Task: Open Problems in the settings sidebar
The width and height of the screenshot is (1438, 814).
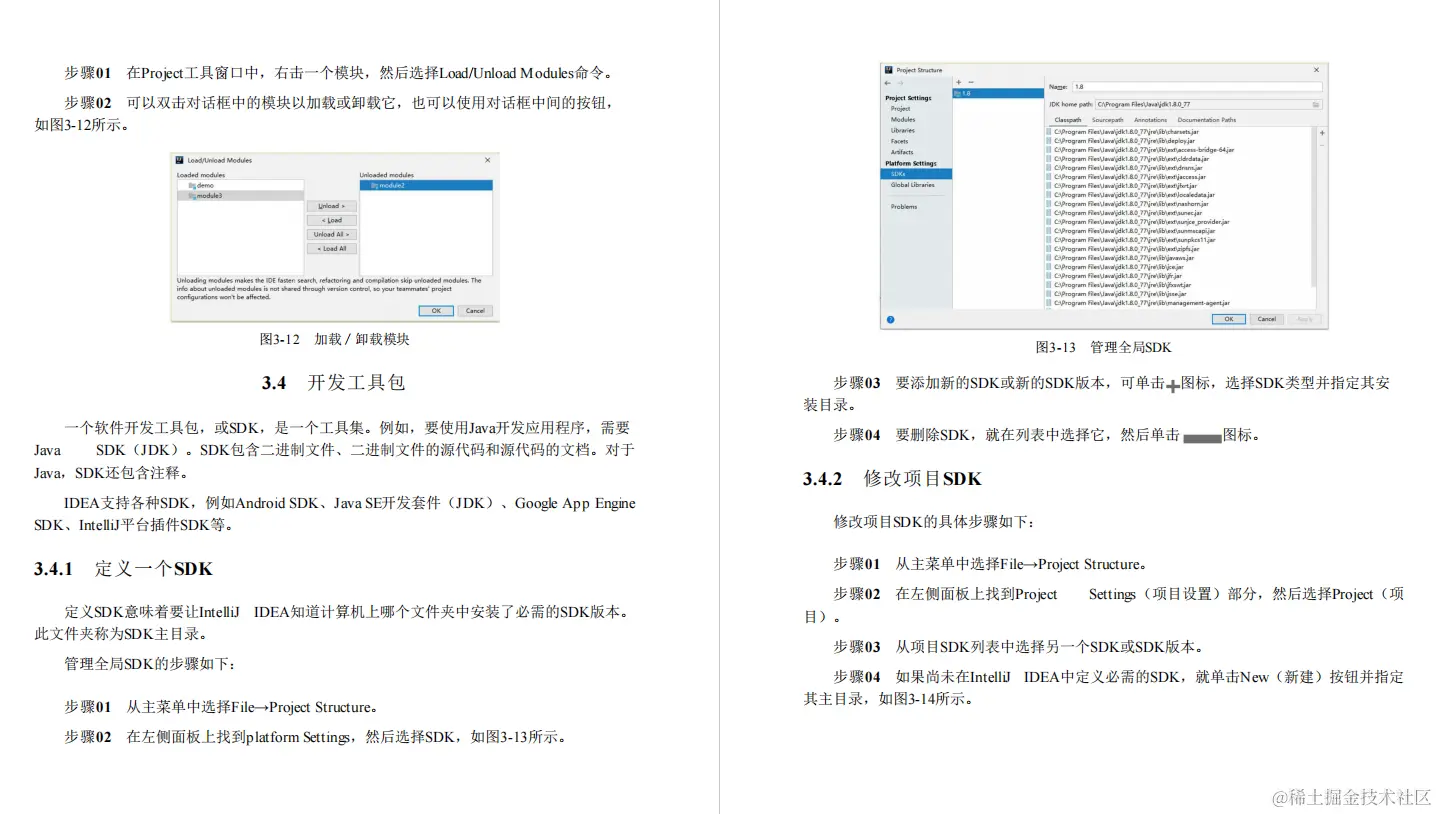Action: coord(904,207)
